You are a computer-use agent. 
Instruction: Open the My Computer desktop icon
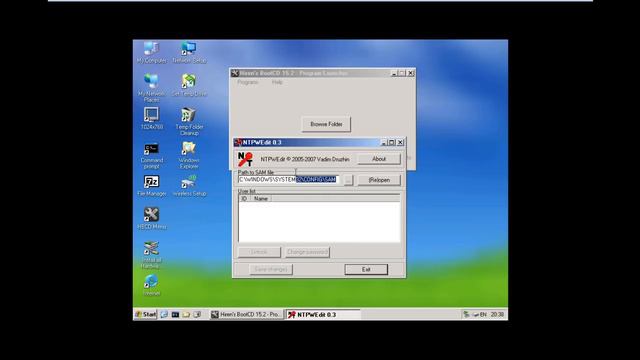pos(151,52)
